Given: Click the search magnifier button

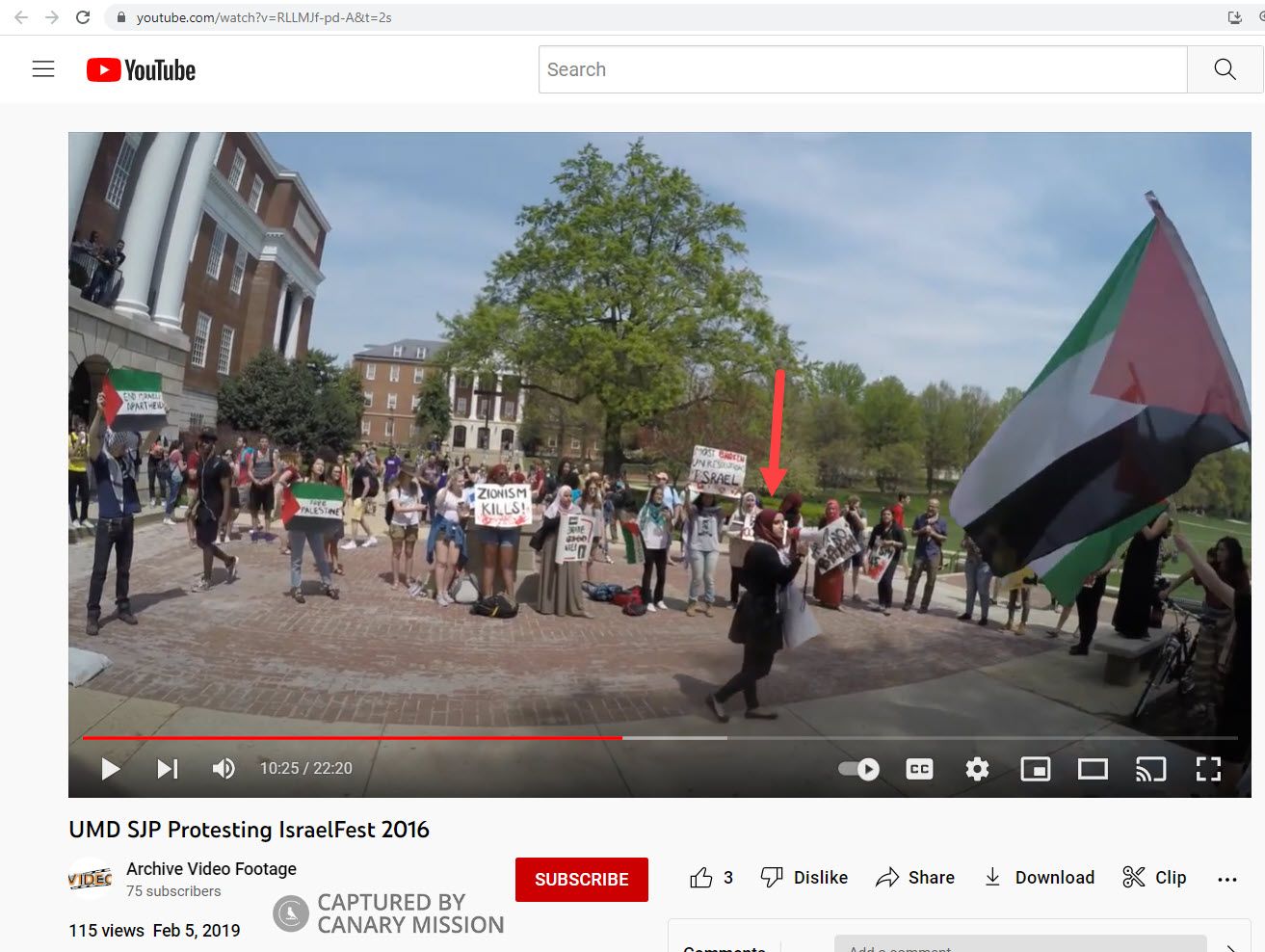Looking at the screenshot, I should tap(1225, 69).
